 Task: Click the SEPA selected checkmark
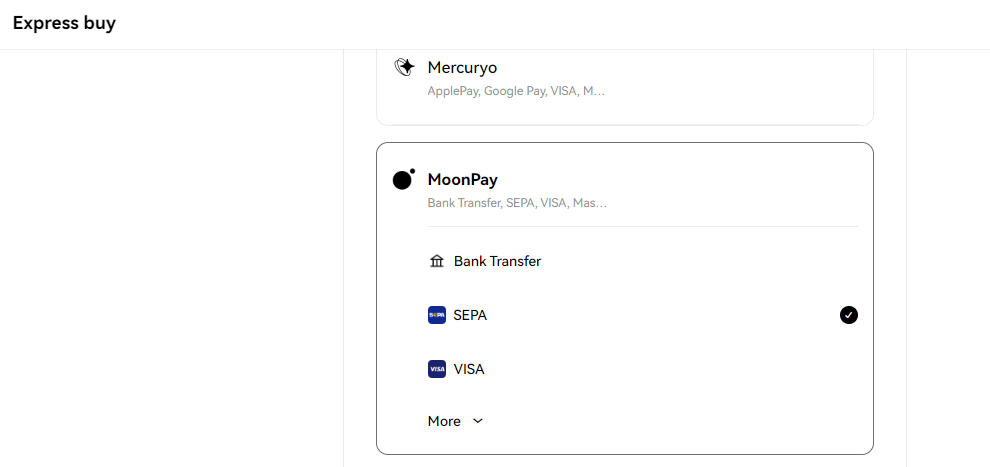849,315
